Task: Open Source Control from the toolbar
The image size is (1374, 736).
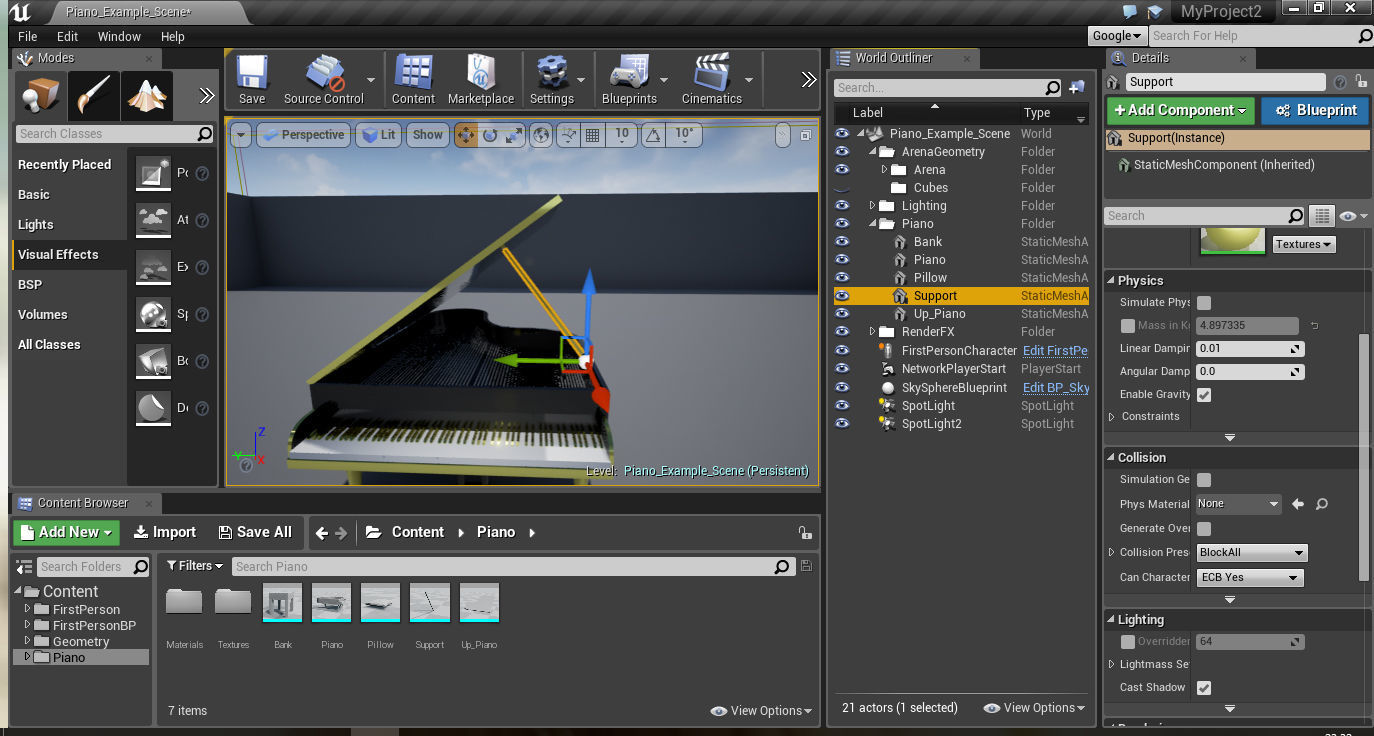Action: [324, 79]
